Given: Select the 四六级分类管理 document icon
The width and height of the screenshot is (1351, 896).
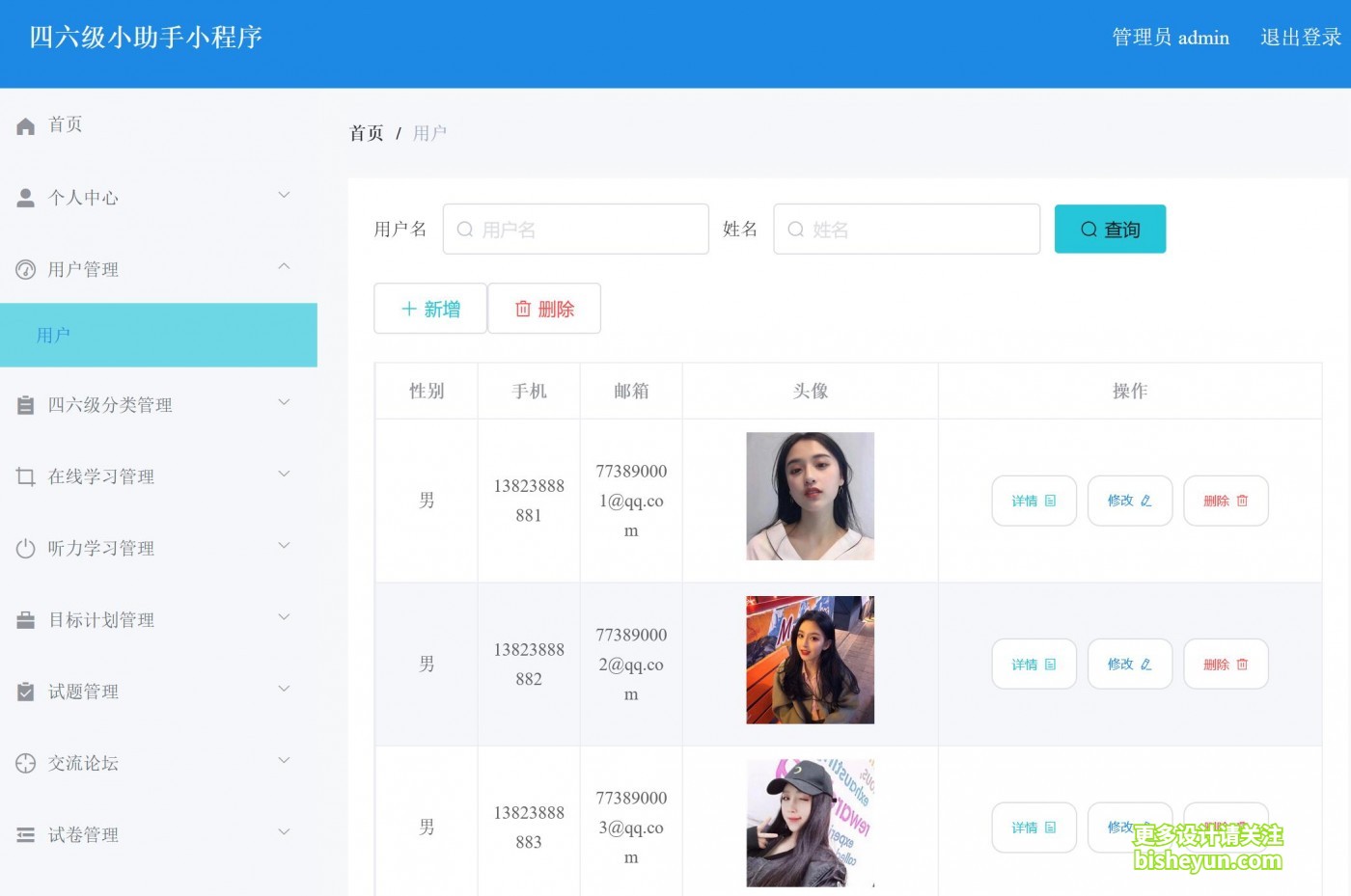Looking at the screenshot, I should 25,404.
